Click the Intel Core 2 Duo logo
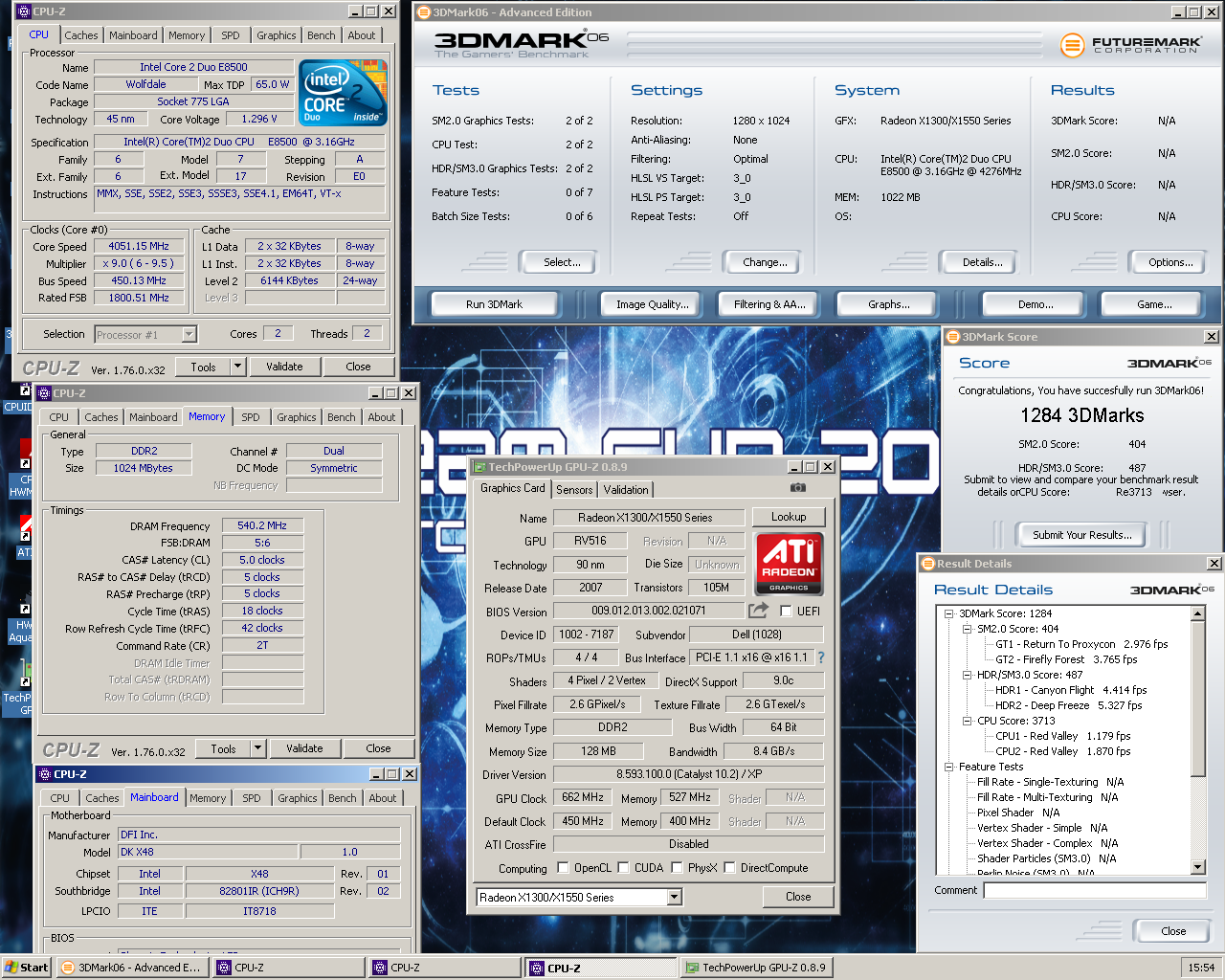 (x=343, y=92)
